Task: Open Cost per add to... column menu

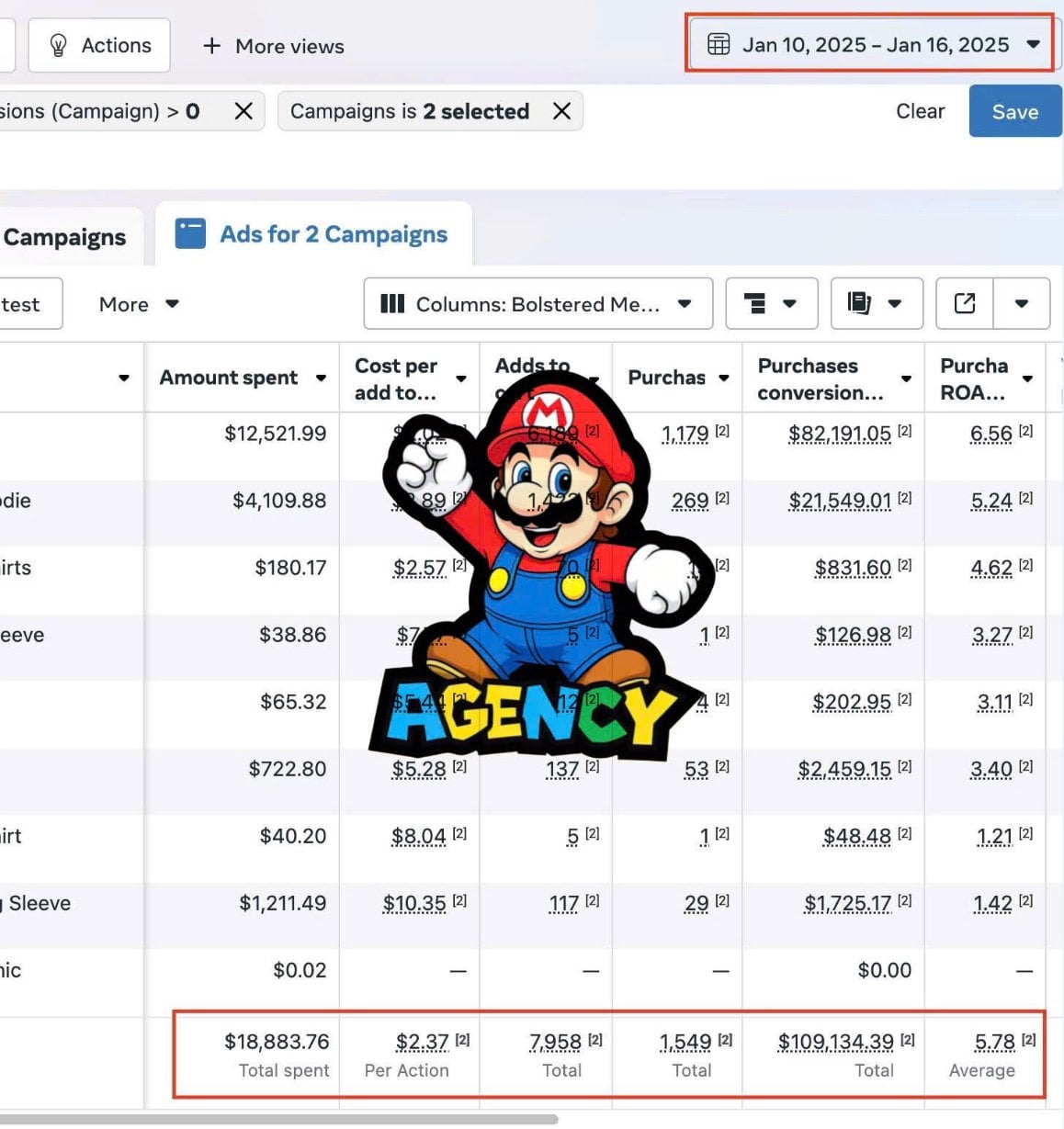Action: coord(460,378)
